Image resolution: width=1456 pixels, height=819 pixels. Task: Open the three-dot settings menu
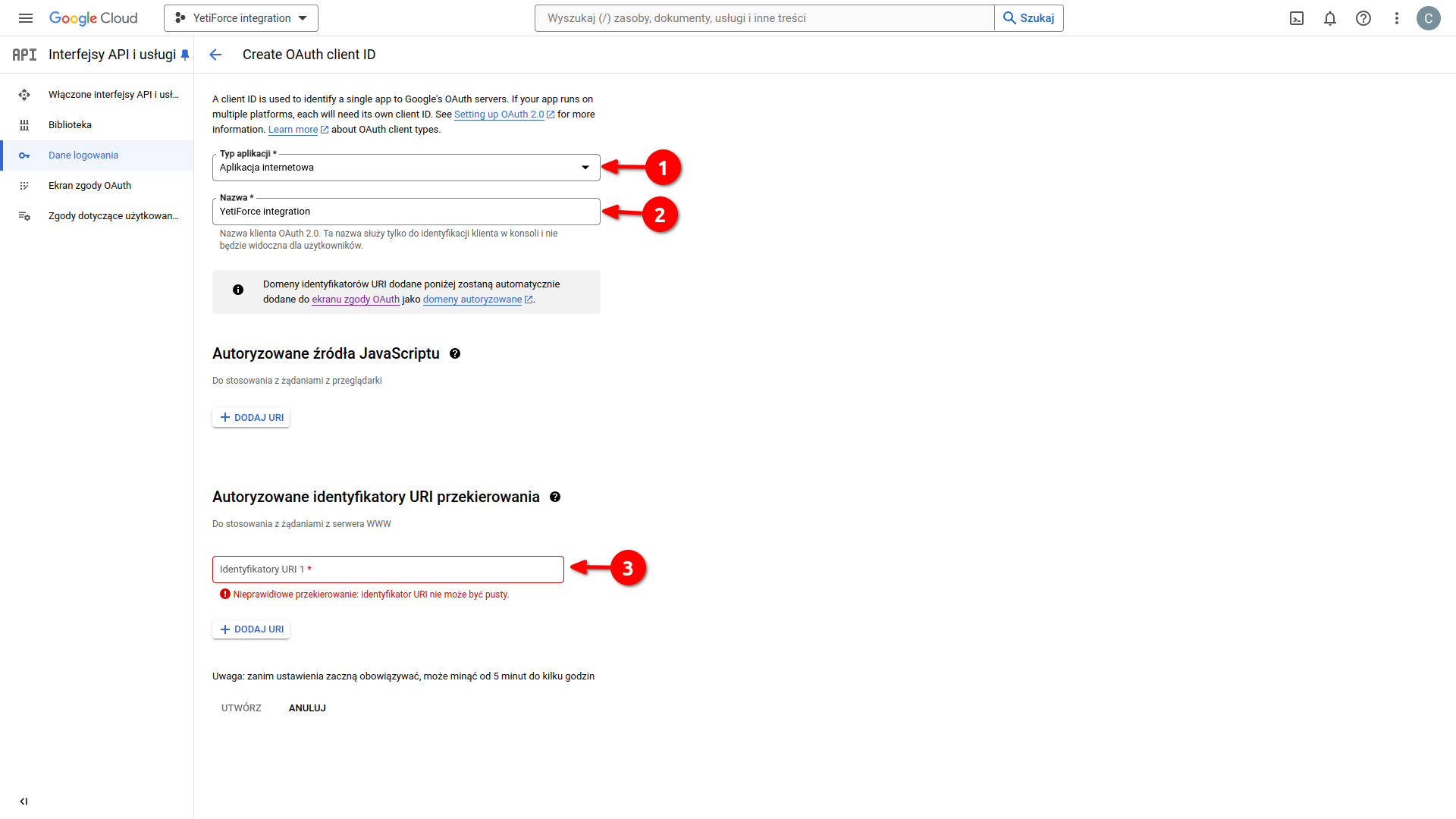(1397, 18)
